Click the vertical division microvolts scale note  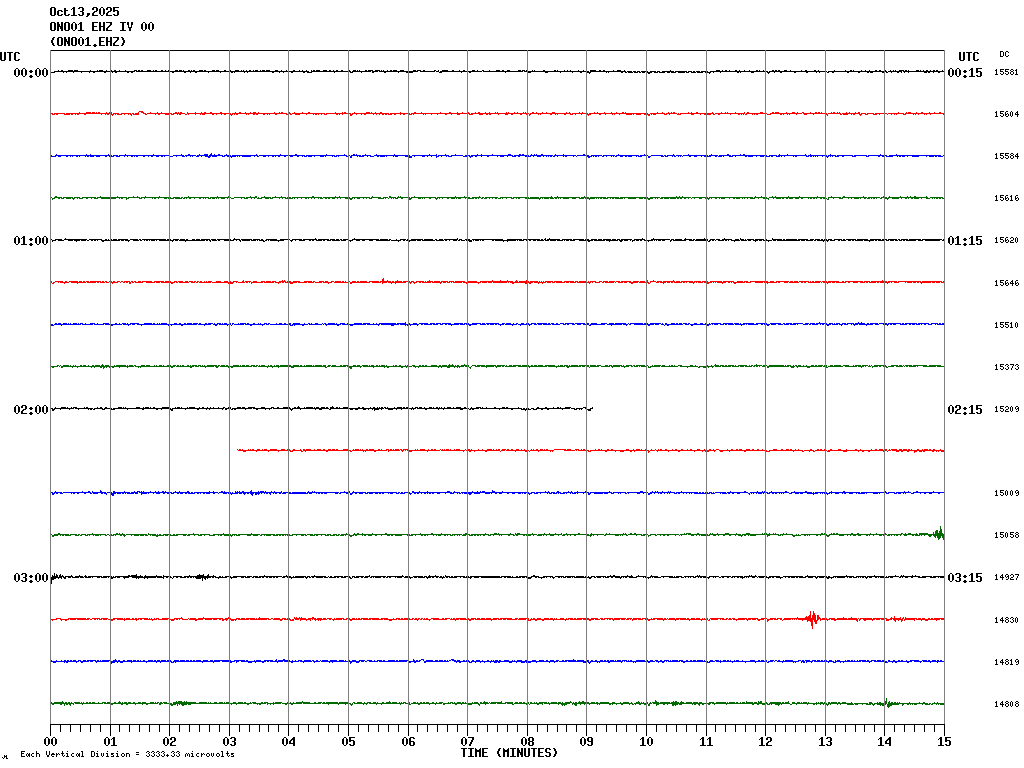click(127, 754)
